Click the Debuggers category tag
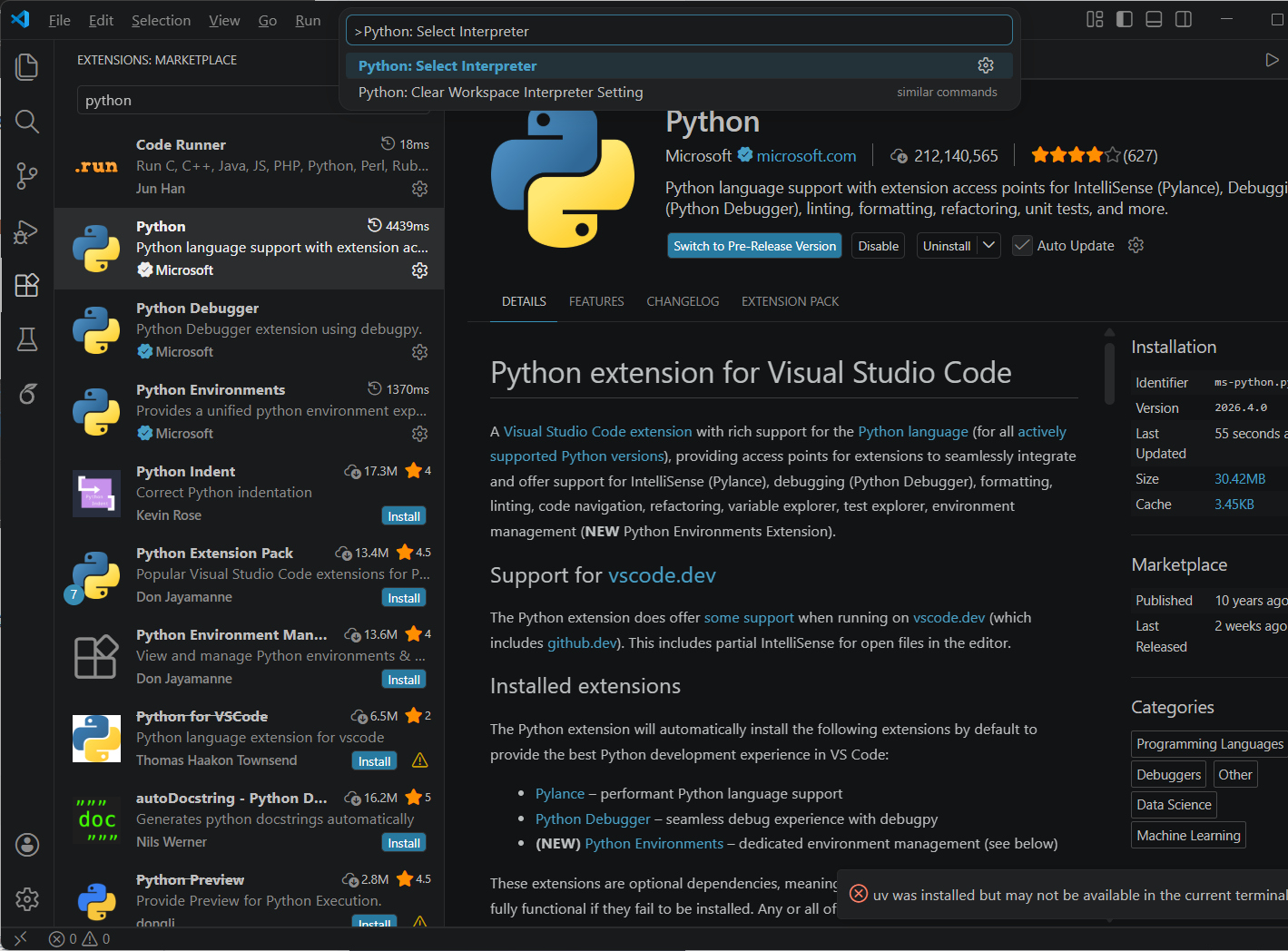Screen dimensions: 1288x951 click(x=1168, y=775)
